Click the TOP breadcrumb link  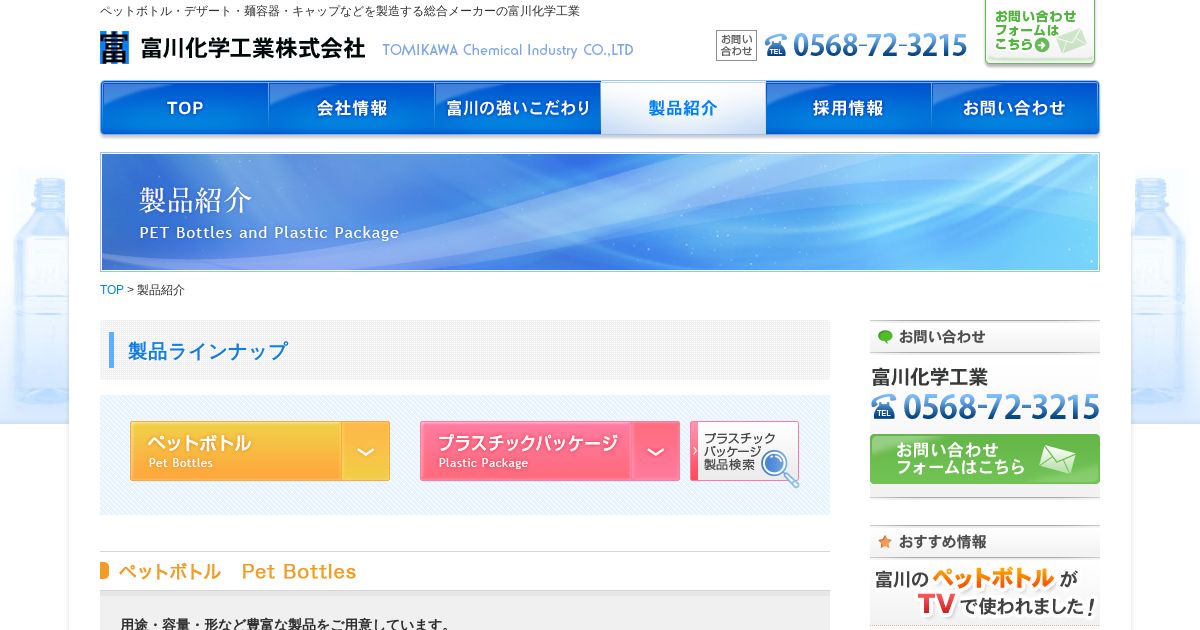point(112,290)
